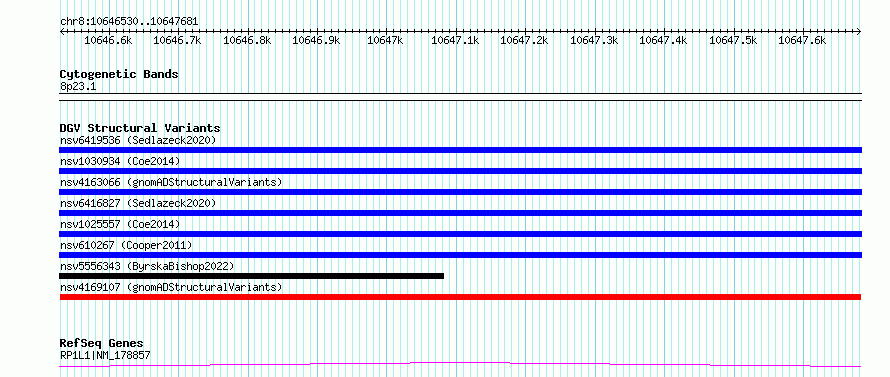The height and width of the screenshot is (377, 890).
Task: Click the nsv5556343 (ByrskaBishop2022) label
Action: (x=147, y=266)
